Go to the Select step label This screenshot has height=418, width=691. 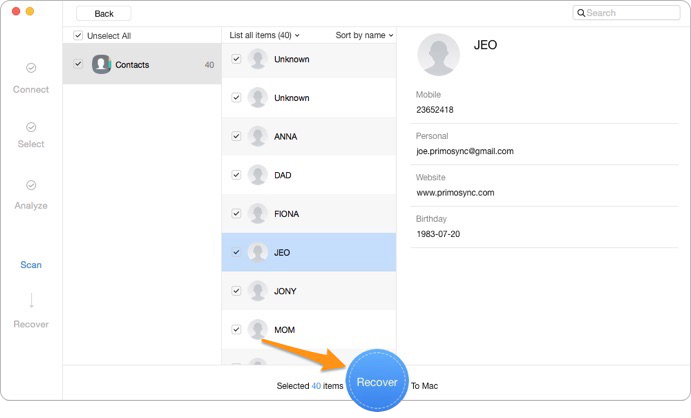click(x=31, y=144)
